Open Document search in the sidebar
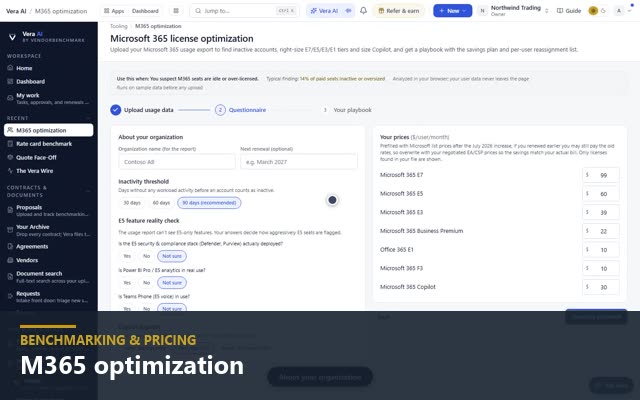The height and width of the screenshot is (400, 640). point(49,277)
